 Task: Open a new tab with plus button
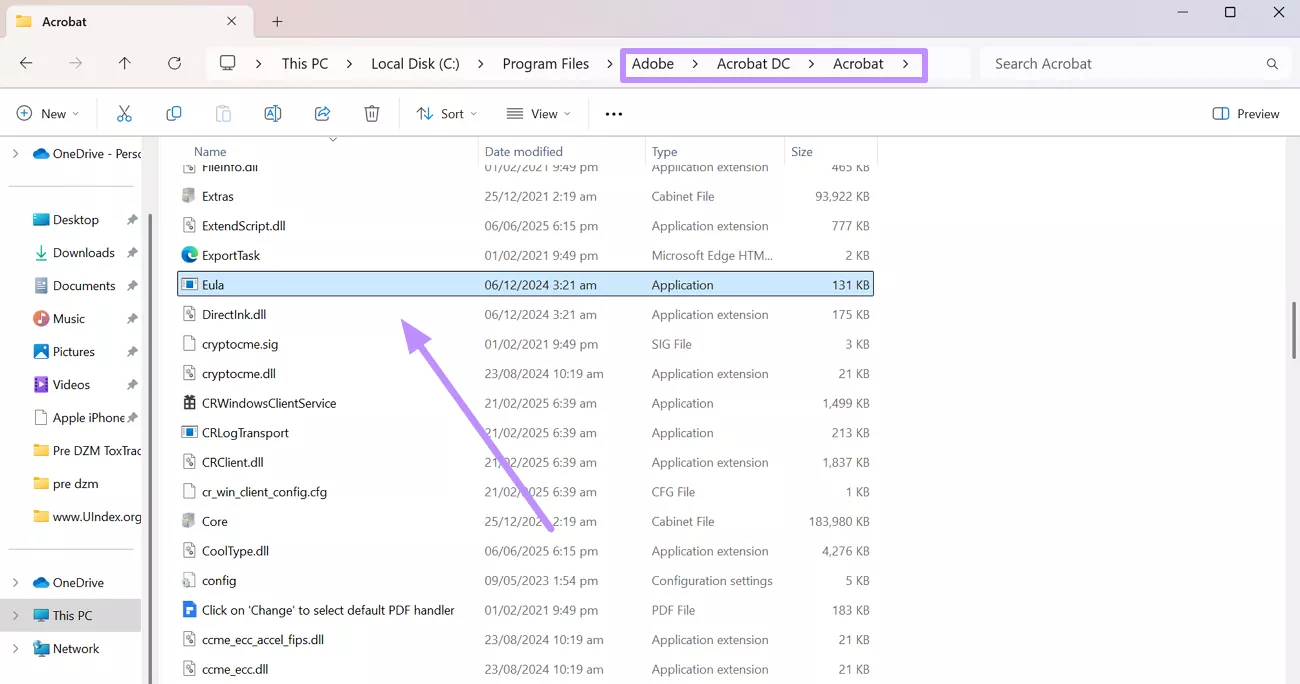click(277, 21)
